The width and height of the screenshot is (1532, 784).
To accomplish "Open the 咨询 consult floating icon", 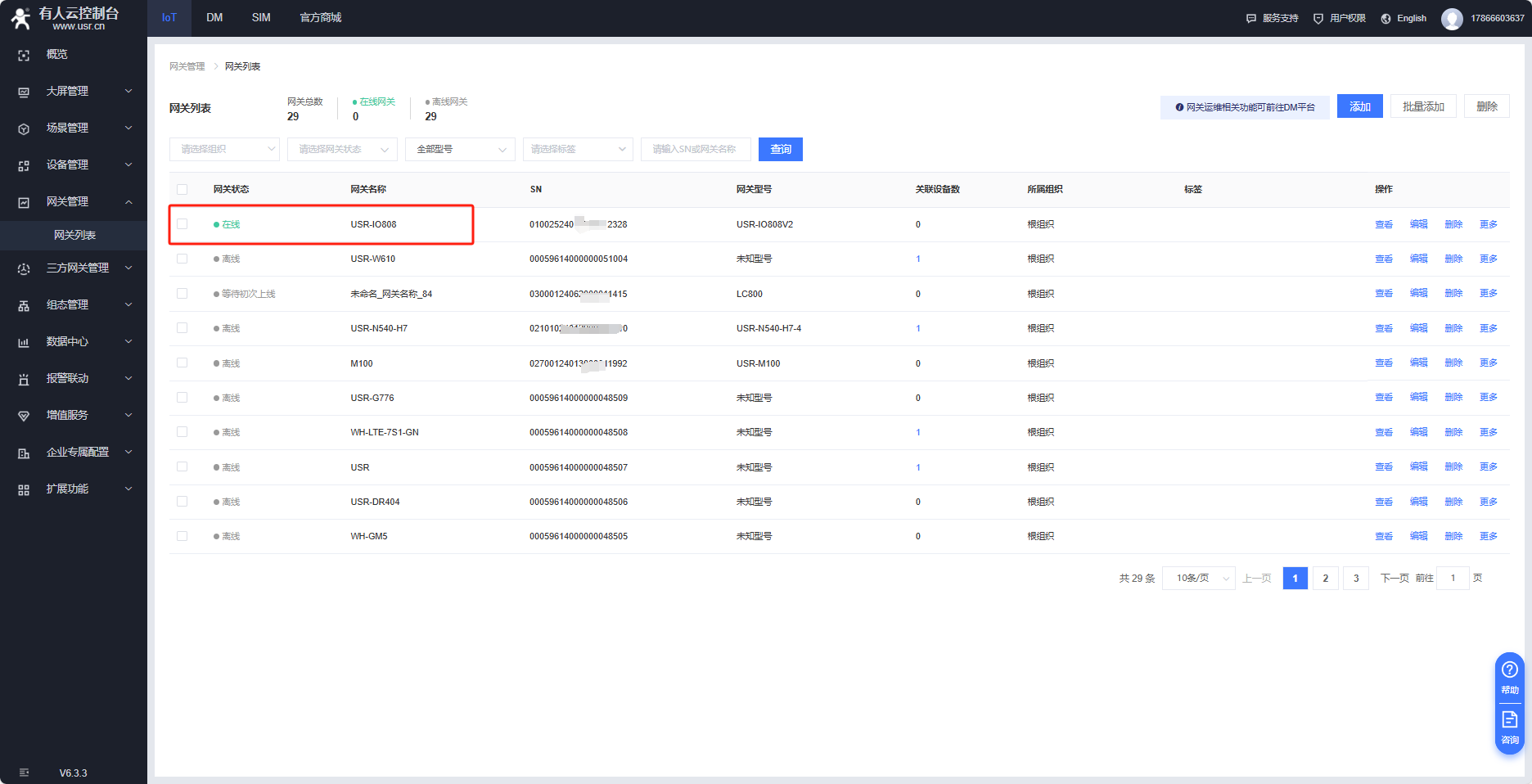I will coord(1510,719).
